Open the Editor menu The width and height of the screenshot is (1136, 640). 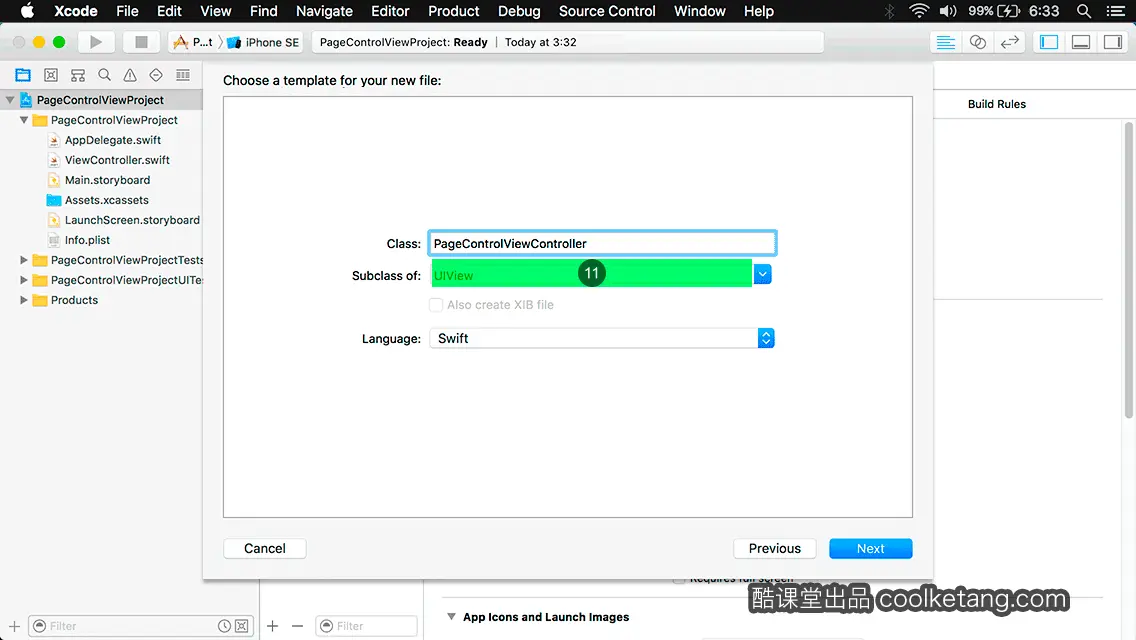pos(390,11)
